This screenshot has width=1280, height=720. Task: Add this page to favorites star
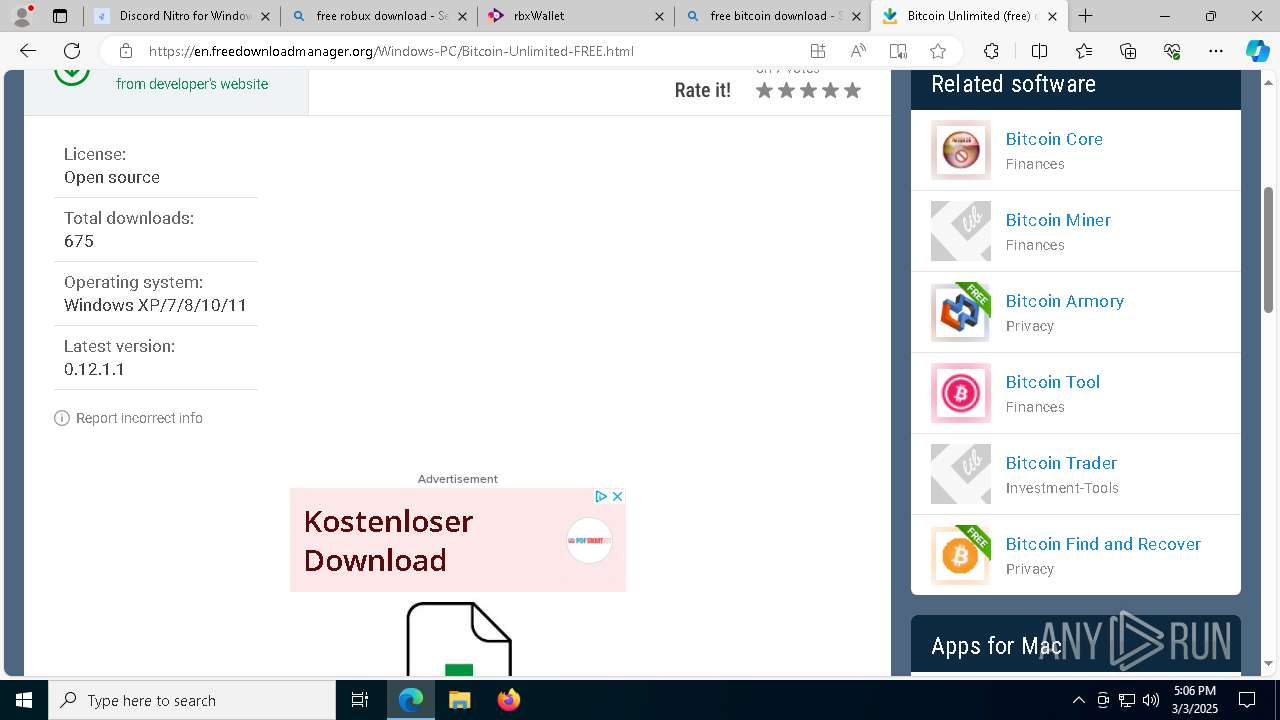938,51
